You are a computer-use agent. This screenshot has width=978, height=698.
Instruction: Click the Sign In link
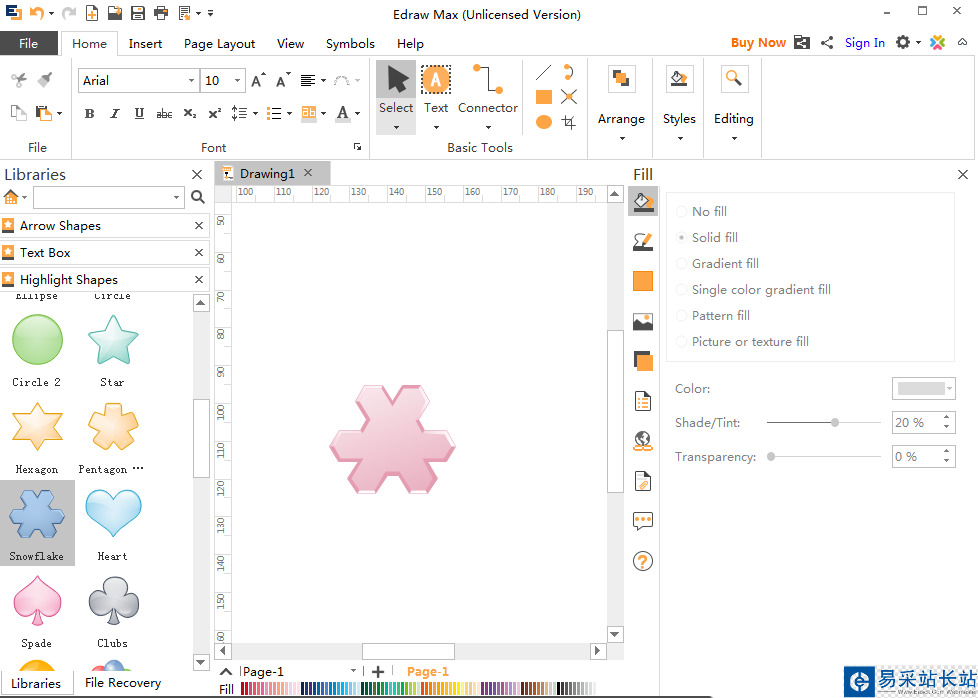(x=864, y=42)
